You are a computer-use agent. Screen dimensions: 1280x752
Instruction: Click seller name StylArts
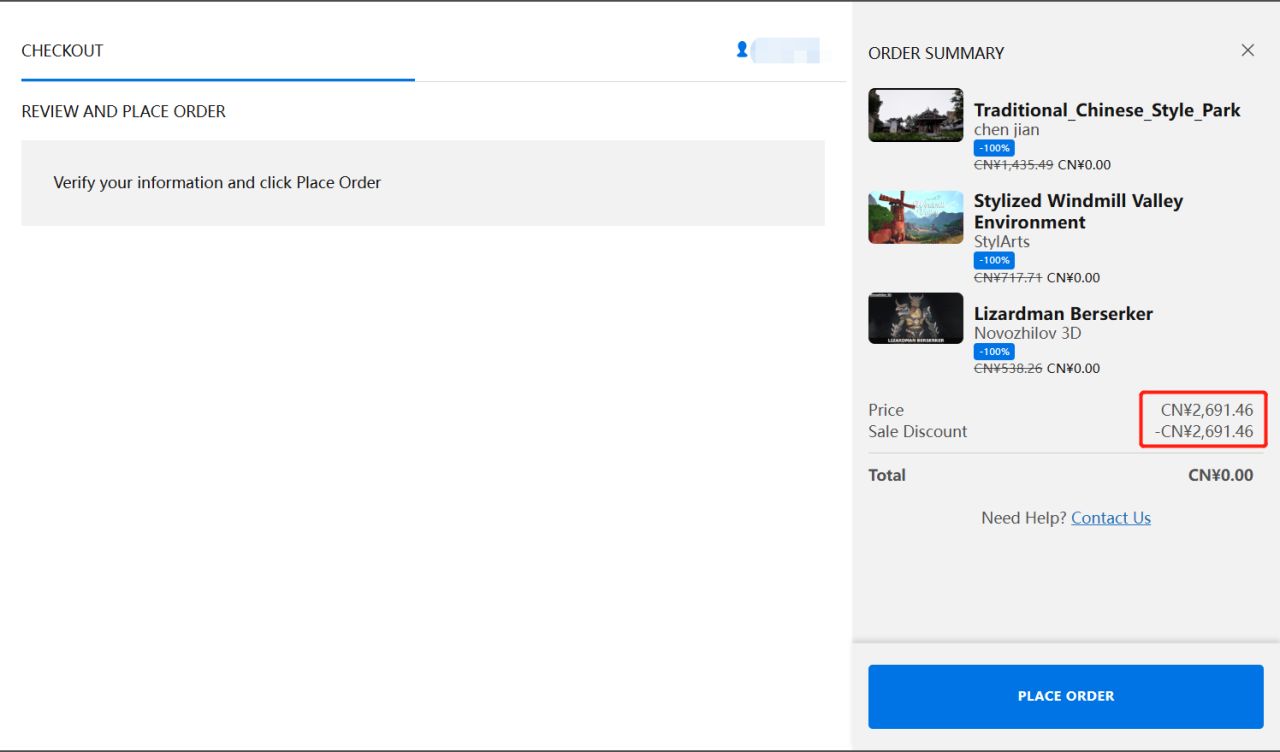[x=1002, y=241]
